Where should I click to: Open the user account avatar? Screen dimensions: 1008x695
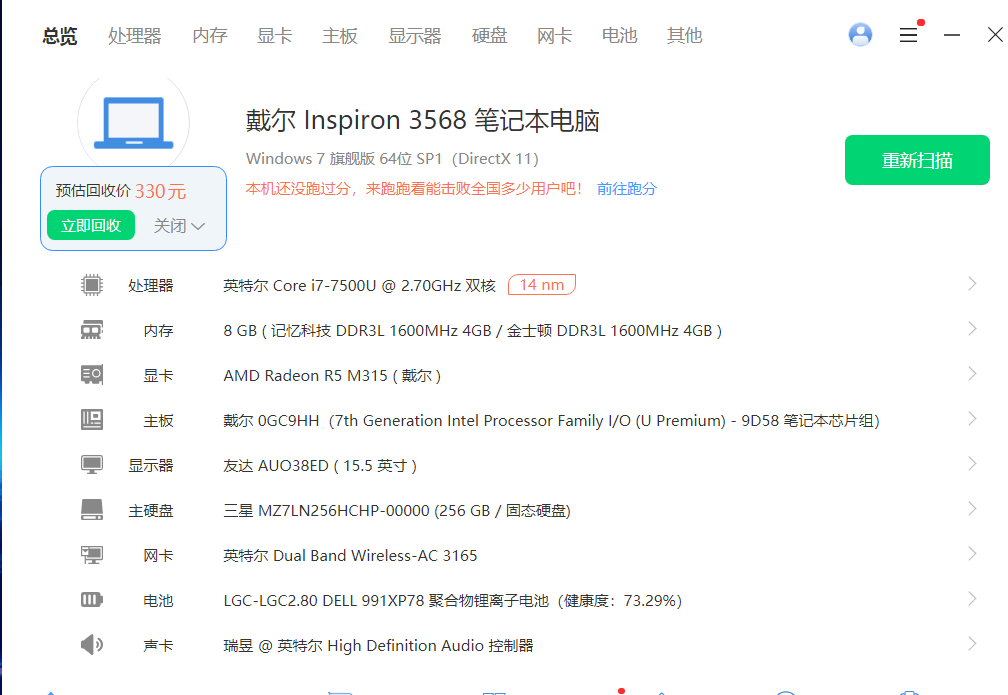coord(860,35)
